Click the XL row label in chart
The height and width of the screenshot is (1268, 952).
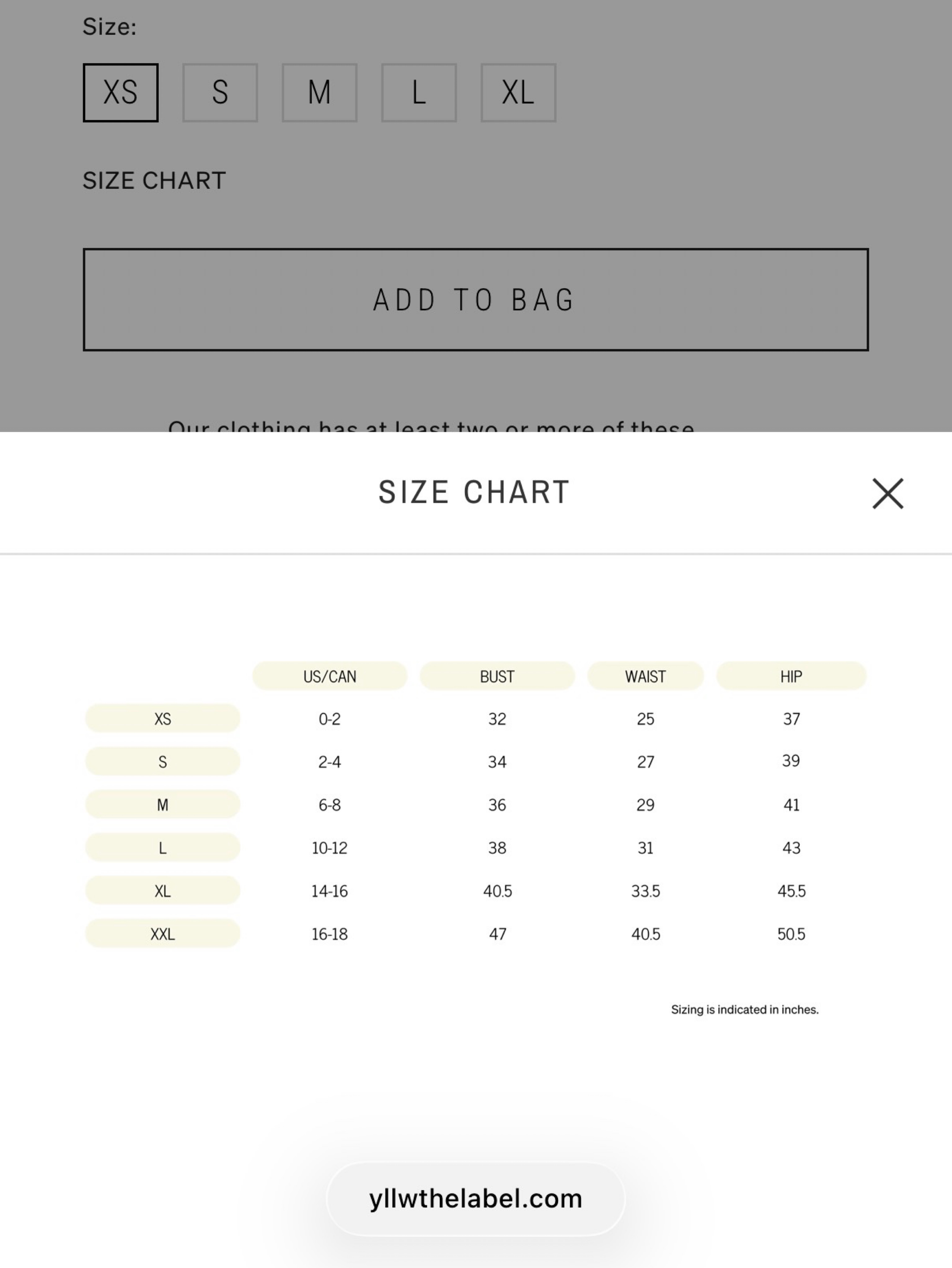coord(163,890)
